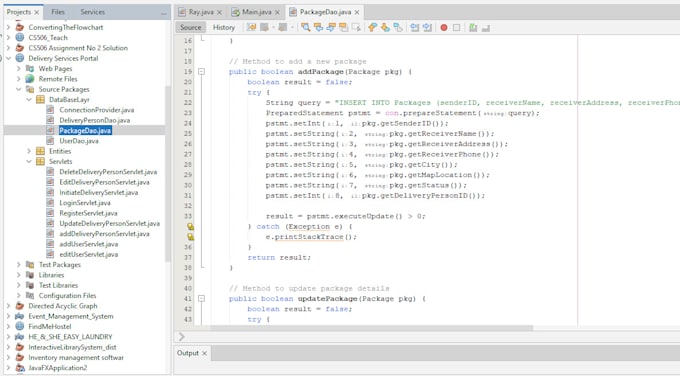This screenshot has width=680, height=376.
Task: Collapse Source Packages node
Action: tap(19, 89)
